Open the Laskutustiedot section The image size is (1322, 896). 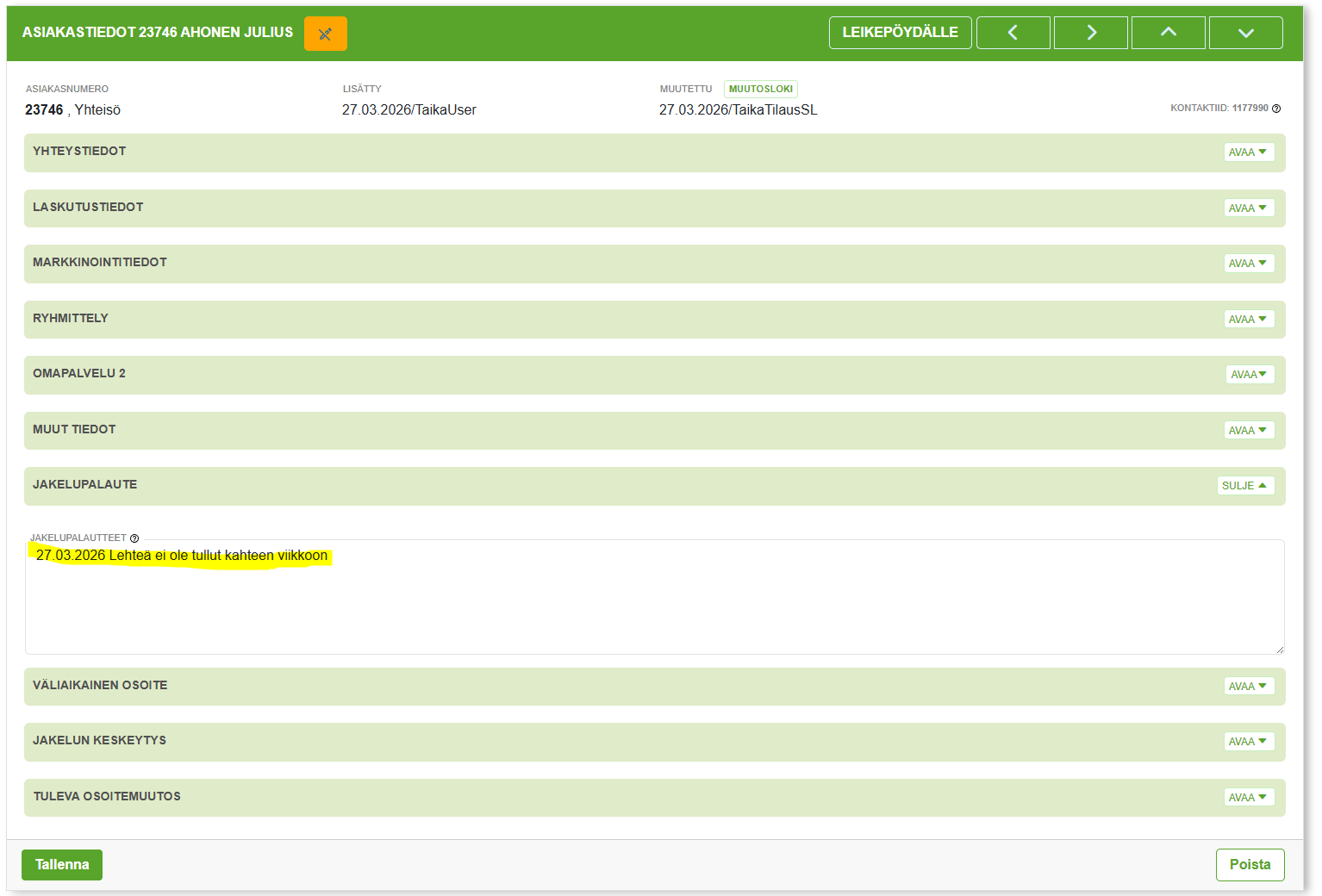tap(1248, 208)
